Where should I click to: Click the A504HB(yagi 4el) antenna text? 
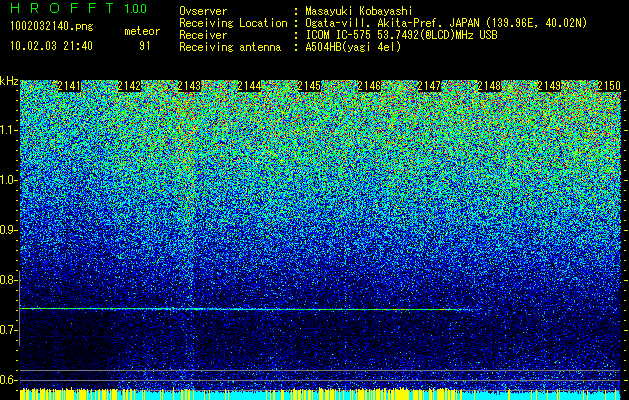pos(353,47)
